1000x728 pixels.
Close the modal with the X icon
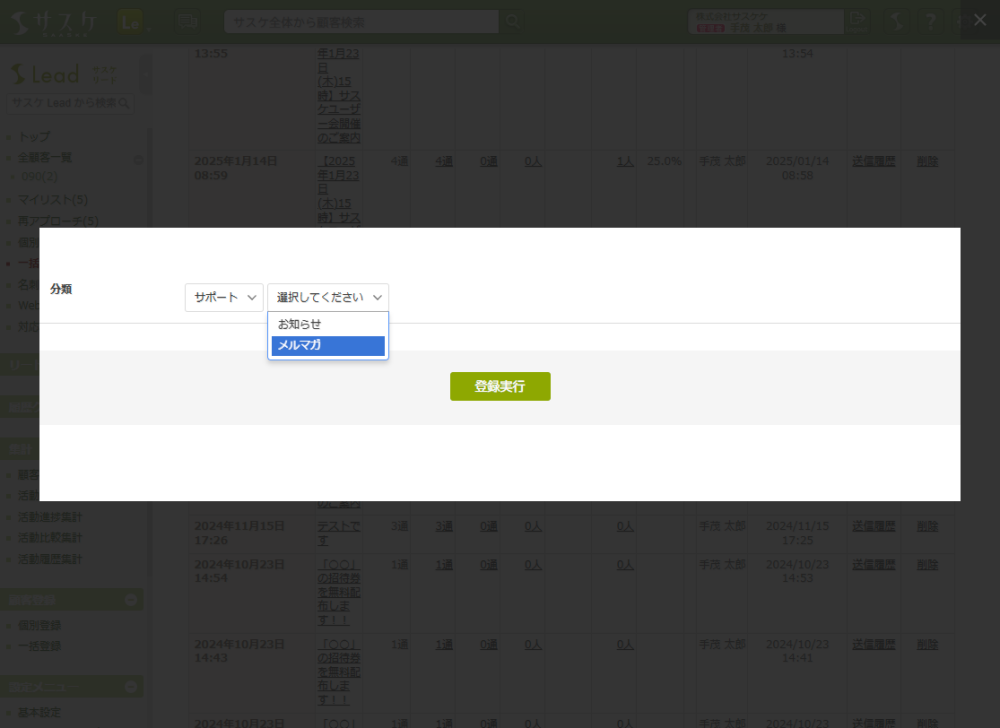[979, 20]
